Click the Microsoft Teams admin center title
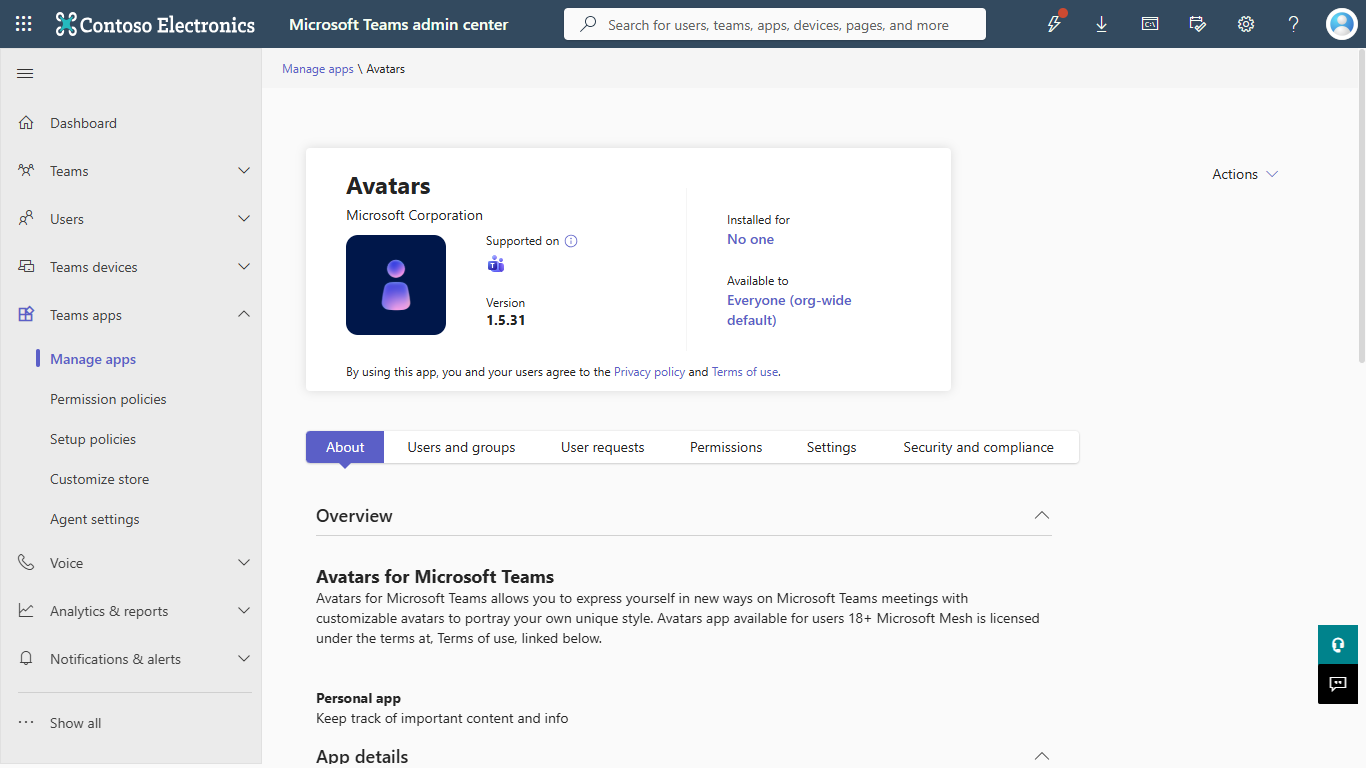1366x768 pixels. click(399, 24)
